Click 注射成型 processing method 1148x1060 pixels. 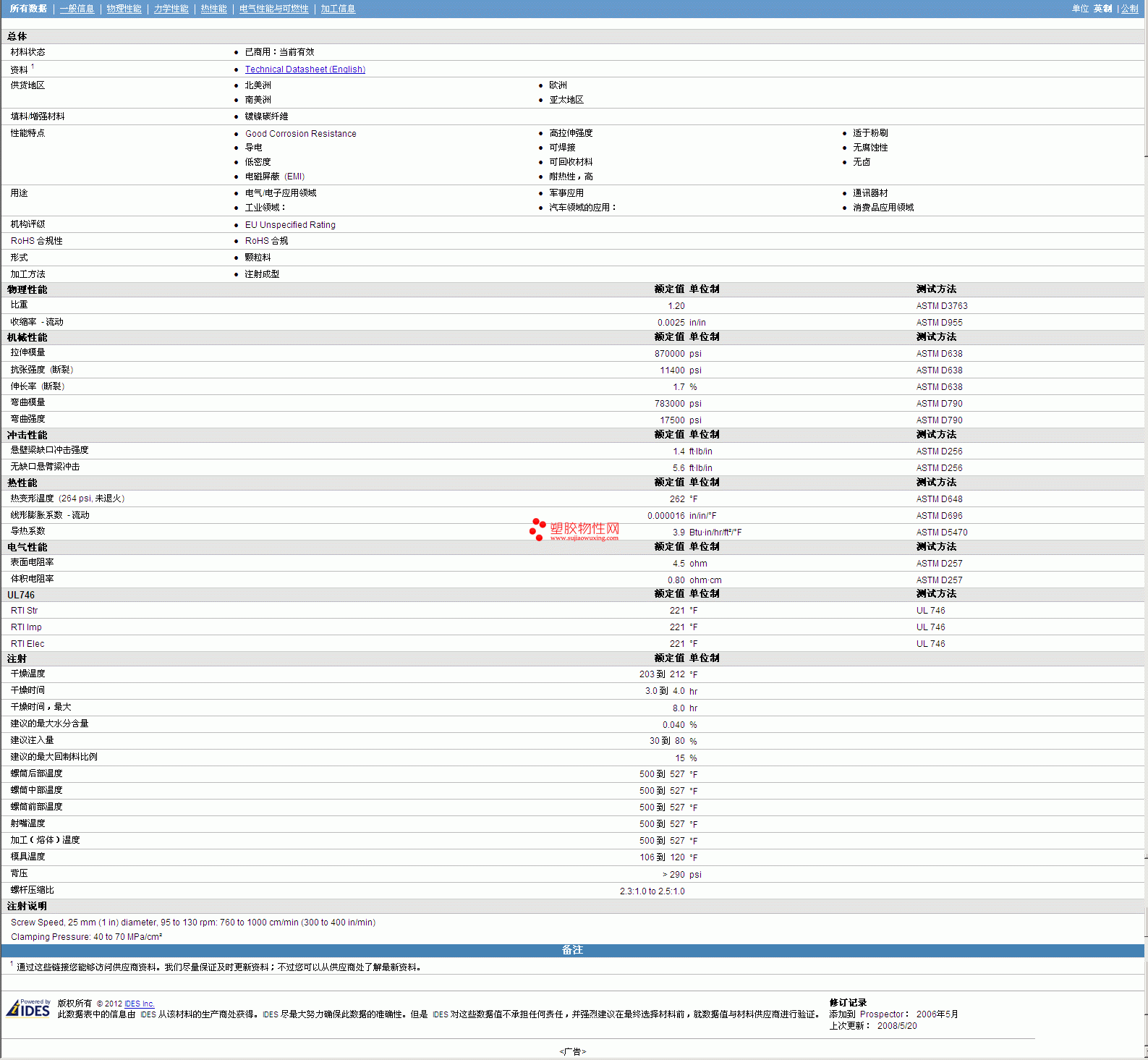click(262, 274)
